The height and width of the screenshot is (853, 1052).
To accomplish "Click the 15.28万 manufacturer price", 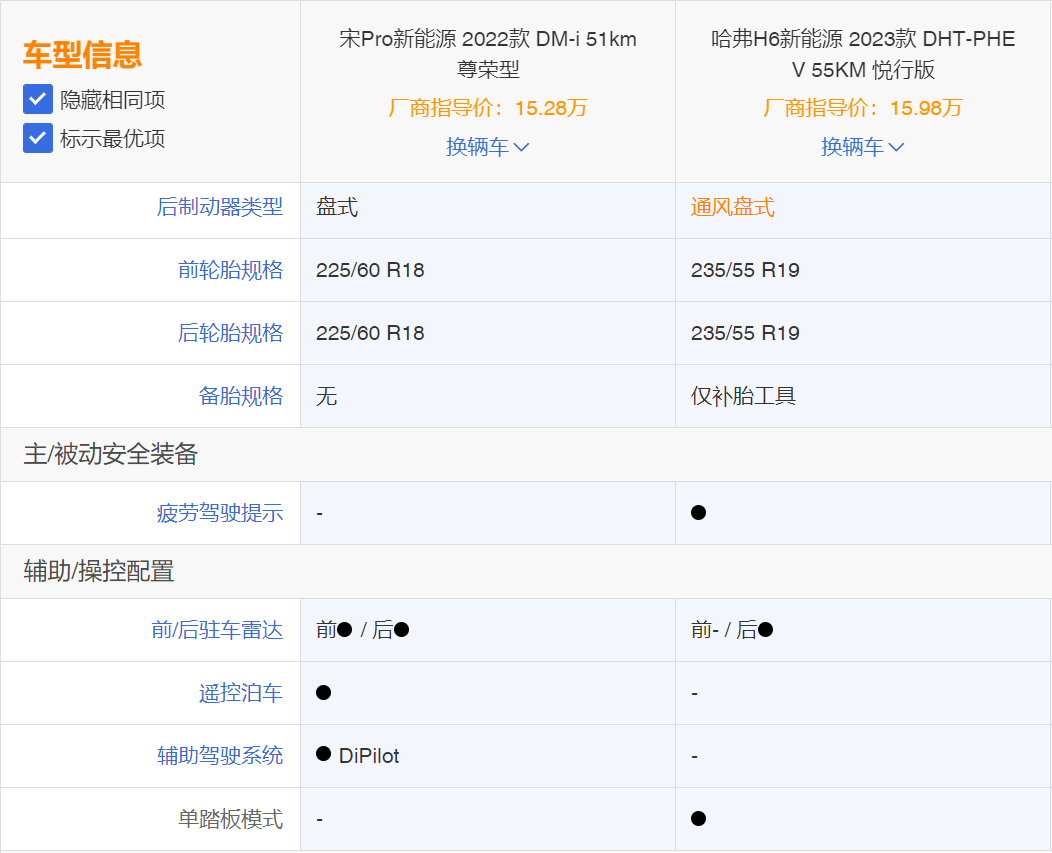I will coord(550,108).
